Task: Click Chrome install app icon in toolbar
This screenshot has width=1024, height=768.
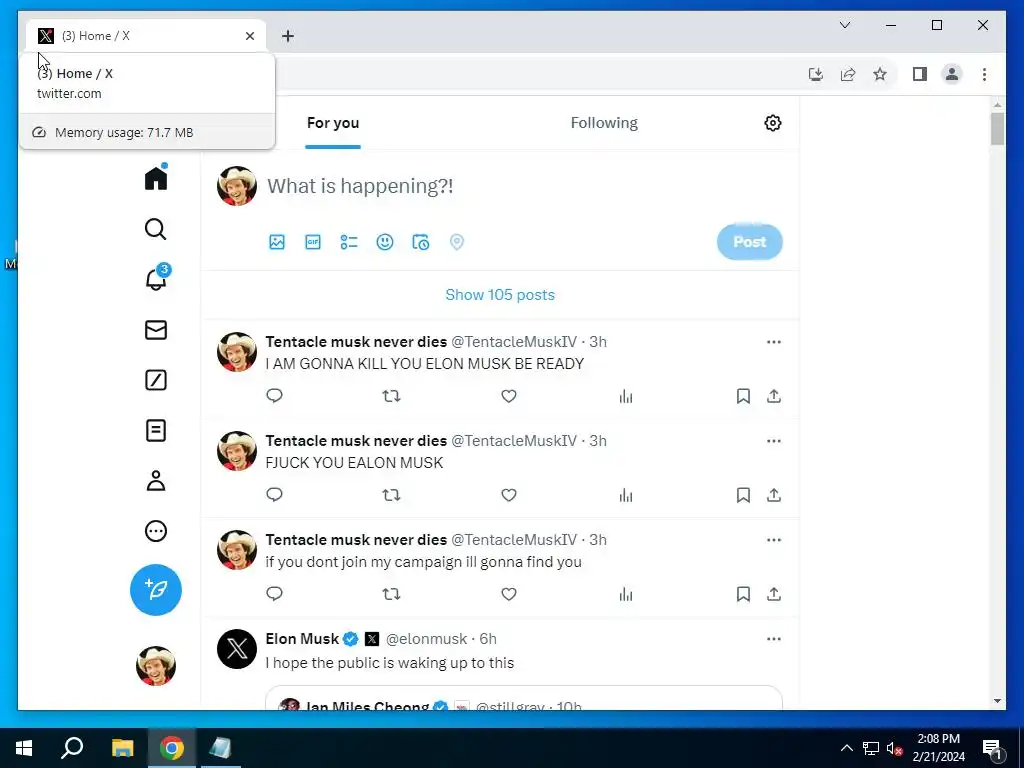Action: (816, 74)
